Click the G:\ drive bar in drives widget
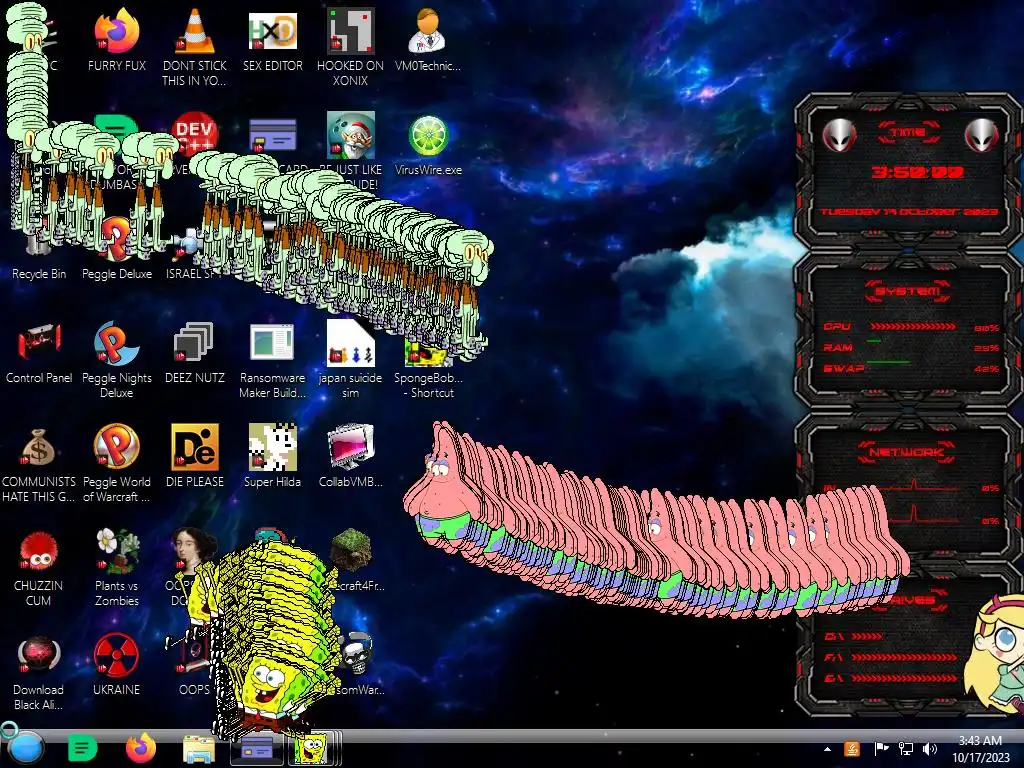Image resolution: width=1024 pixels, height=768 pixels. click(904, 678)
